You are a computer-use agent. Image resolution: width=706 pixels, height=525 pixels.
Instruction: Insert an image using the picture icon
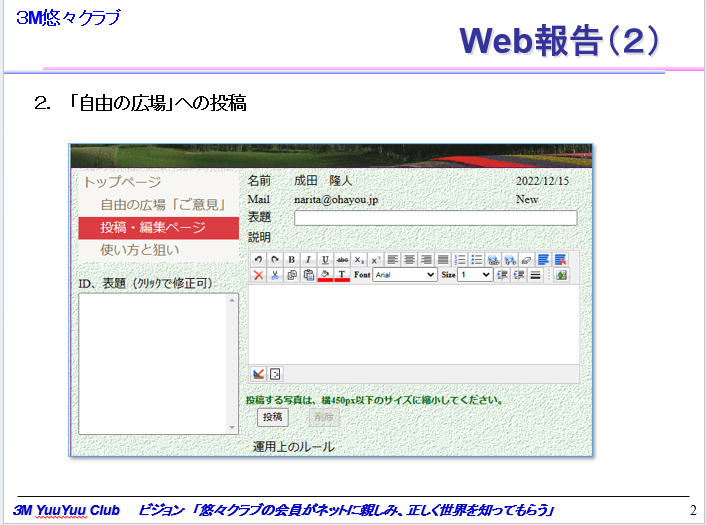pos(561,275)
